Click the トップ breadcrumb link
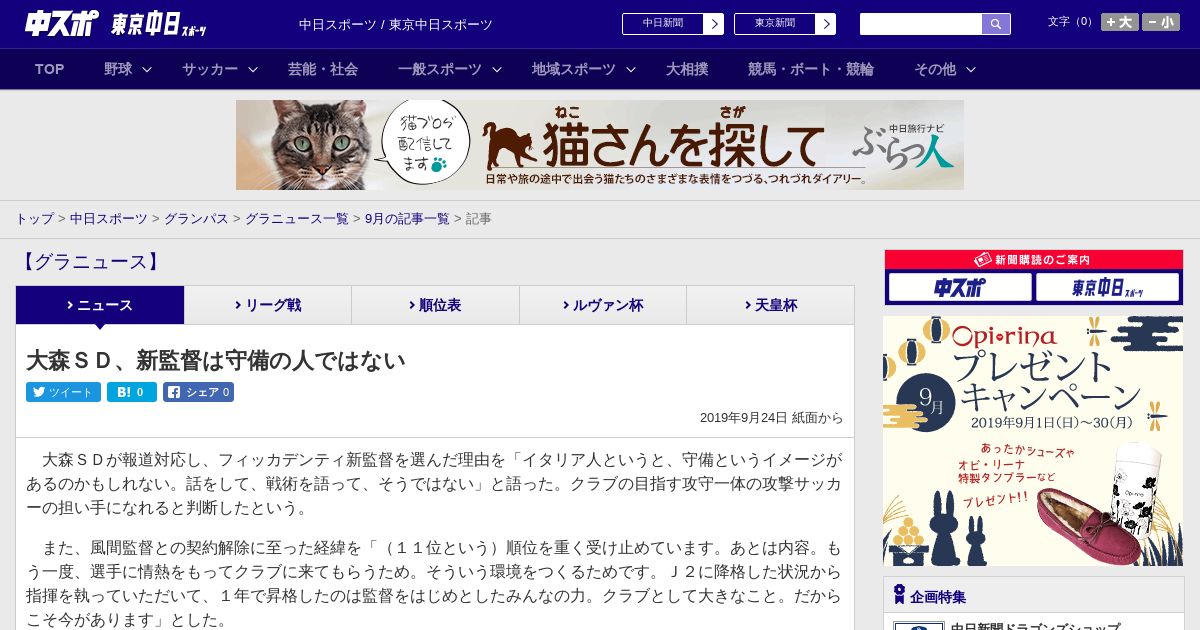1200x630 pixels. 34,218
